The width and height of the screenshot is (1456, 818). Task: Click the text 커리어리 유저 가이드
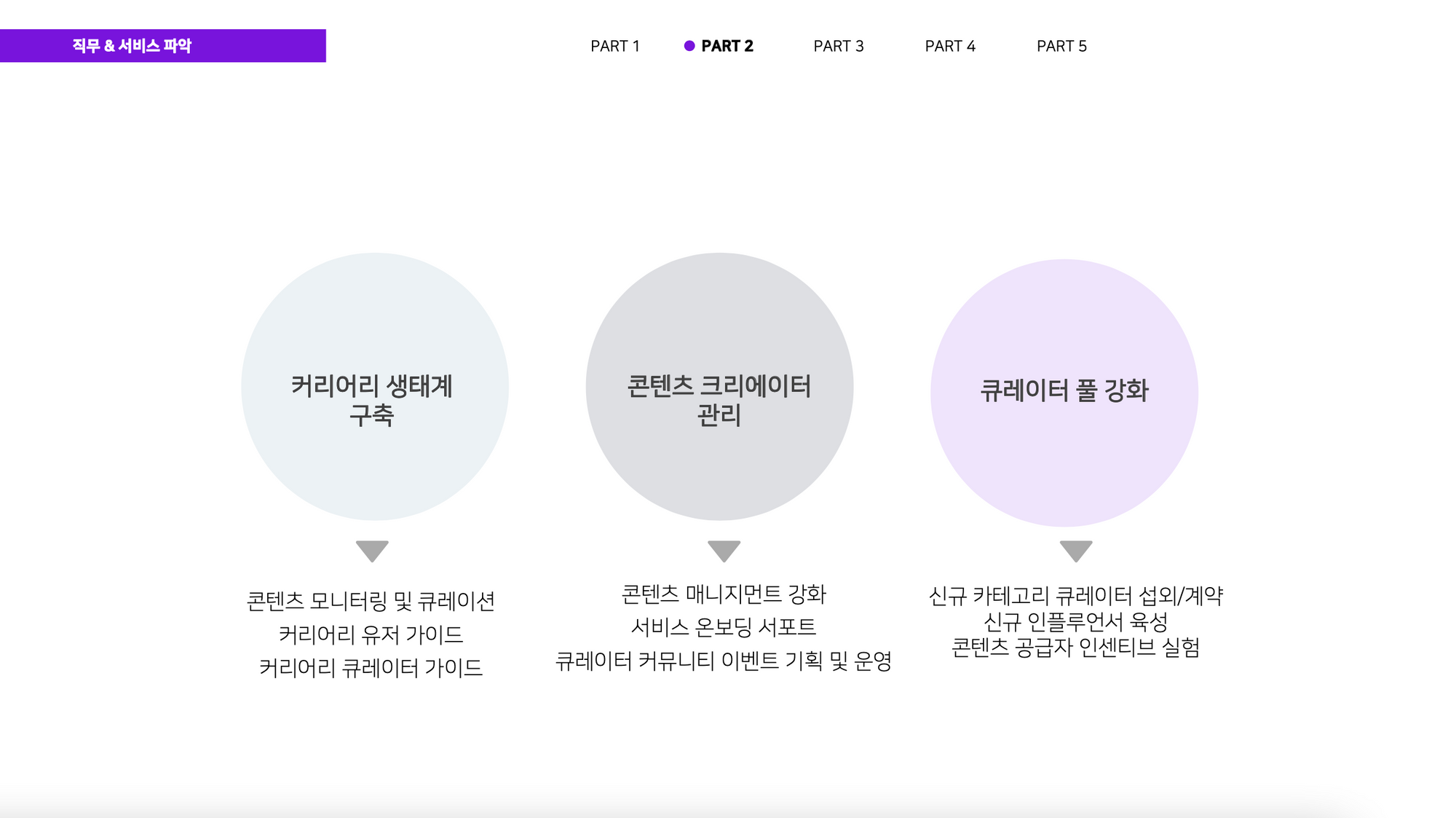point(371,634)
